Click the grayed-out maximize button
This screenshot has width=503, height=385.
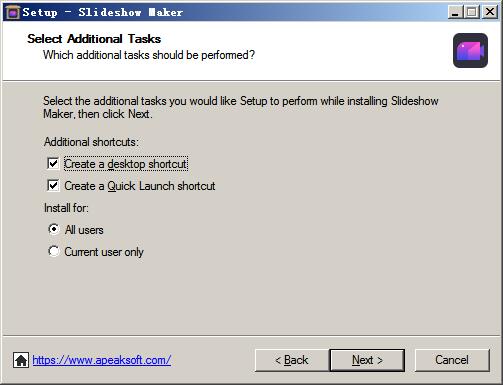(x=472, y=12)
